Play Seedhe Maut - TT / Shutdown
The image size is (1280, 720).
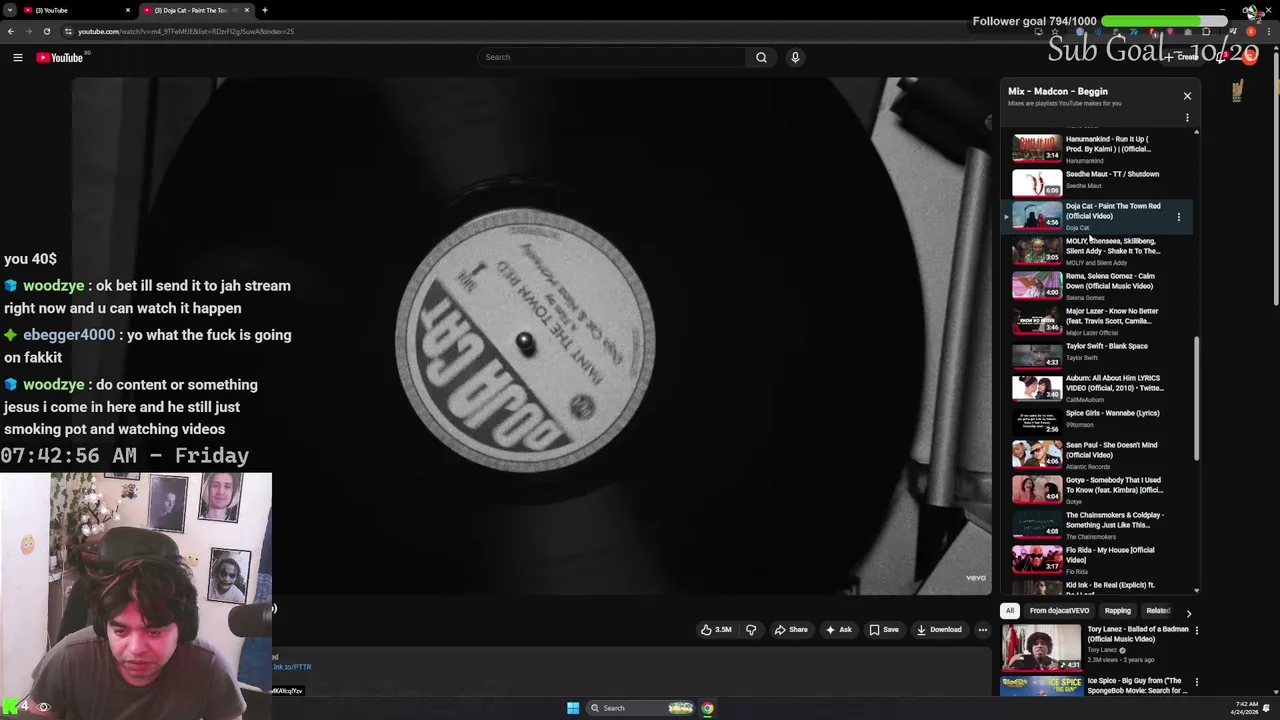click(1098, 182)
